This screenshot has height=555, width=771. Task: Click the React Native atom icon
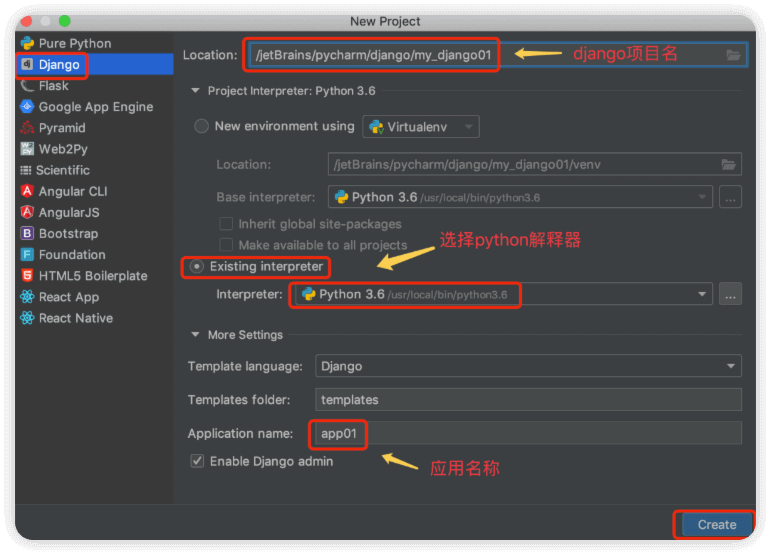[28, 318]
